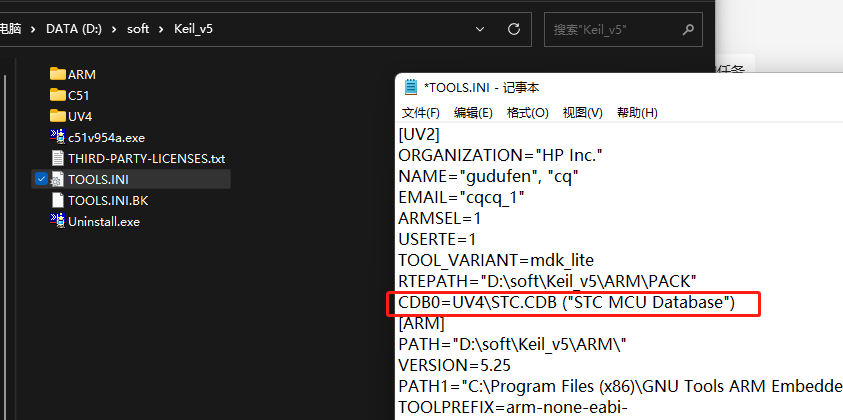Click the Notepad icon in the title bar
Image resolution: width=843 pixels, height=420 pixels.
(411, 87)
